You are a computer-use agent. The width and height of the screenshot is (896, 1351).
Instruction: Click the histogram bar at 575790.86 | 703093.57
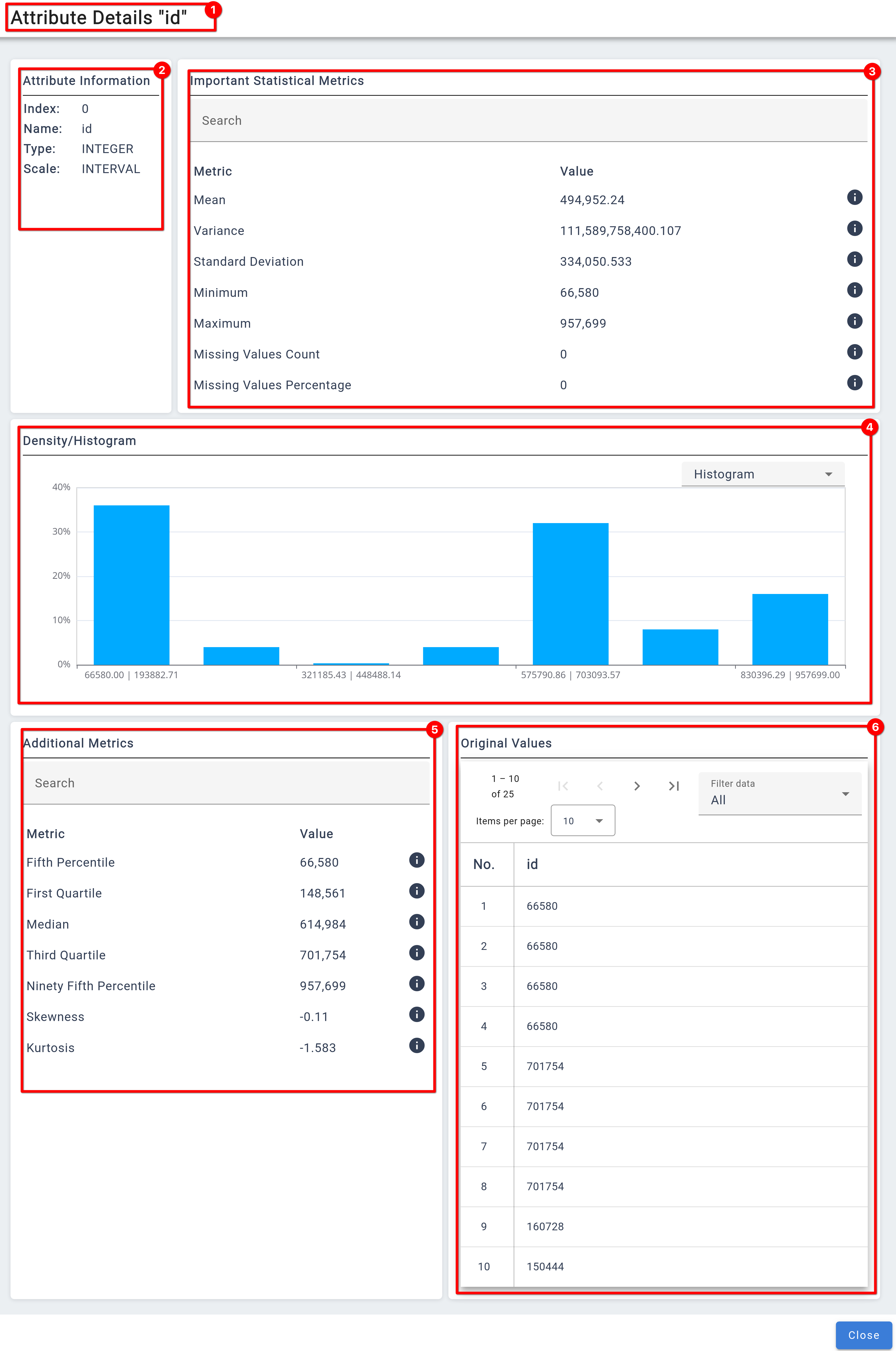[570, 594]
